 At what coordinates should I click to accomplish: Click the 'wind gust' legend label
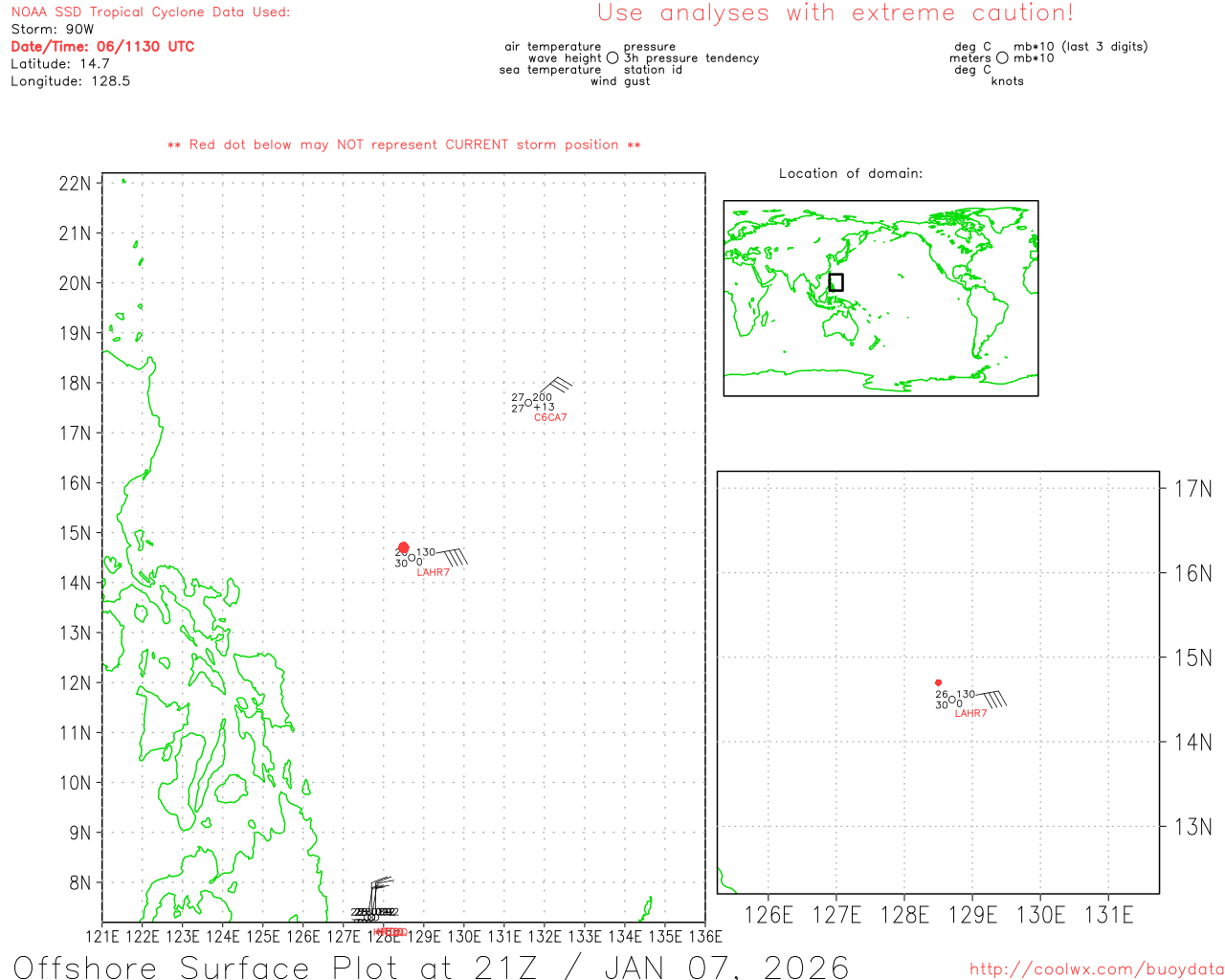[620, 81]
